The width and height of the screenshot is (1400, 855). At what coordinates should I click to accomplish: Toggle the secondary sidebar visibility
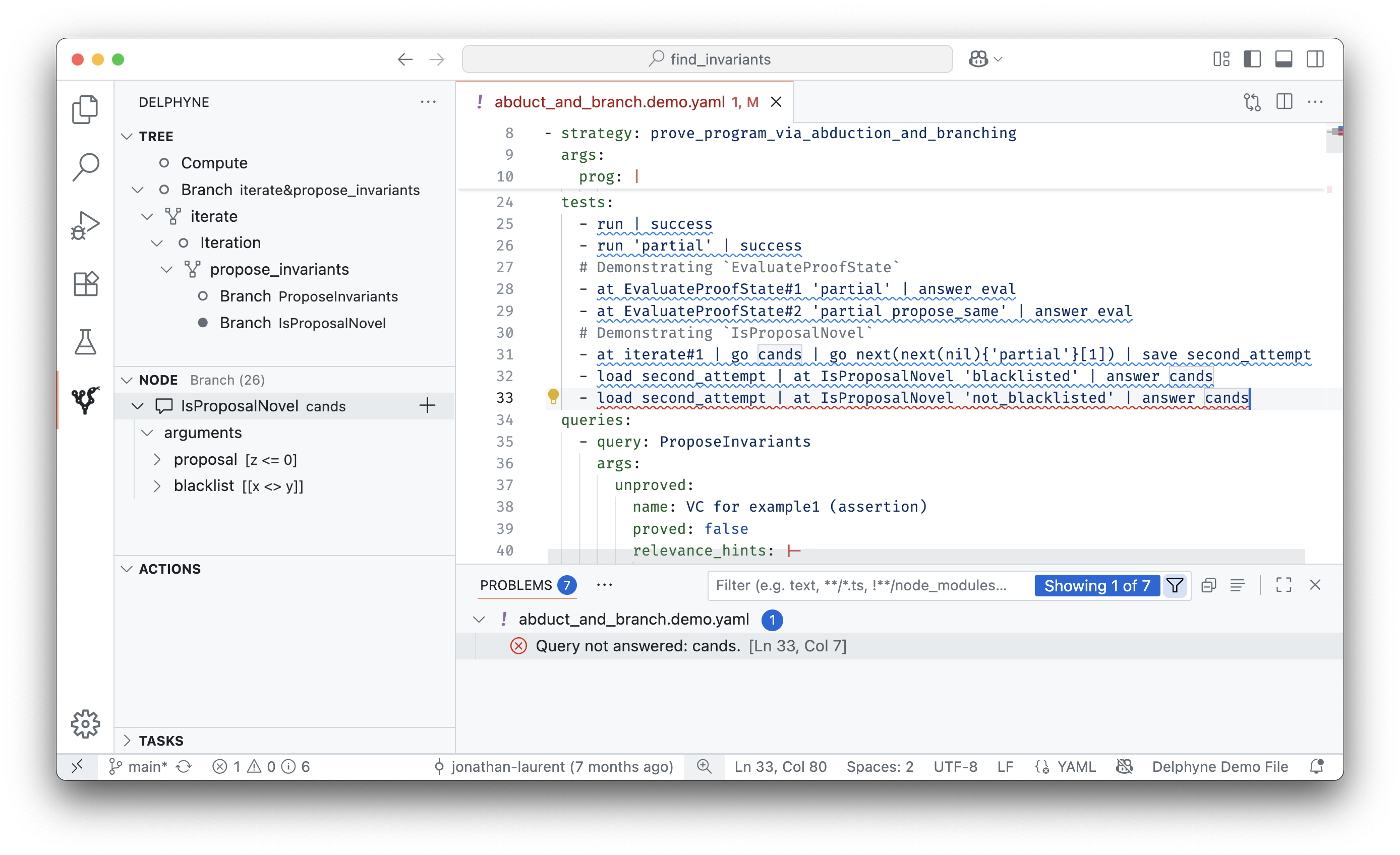click(1315, 58)
